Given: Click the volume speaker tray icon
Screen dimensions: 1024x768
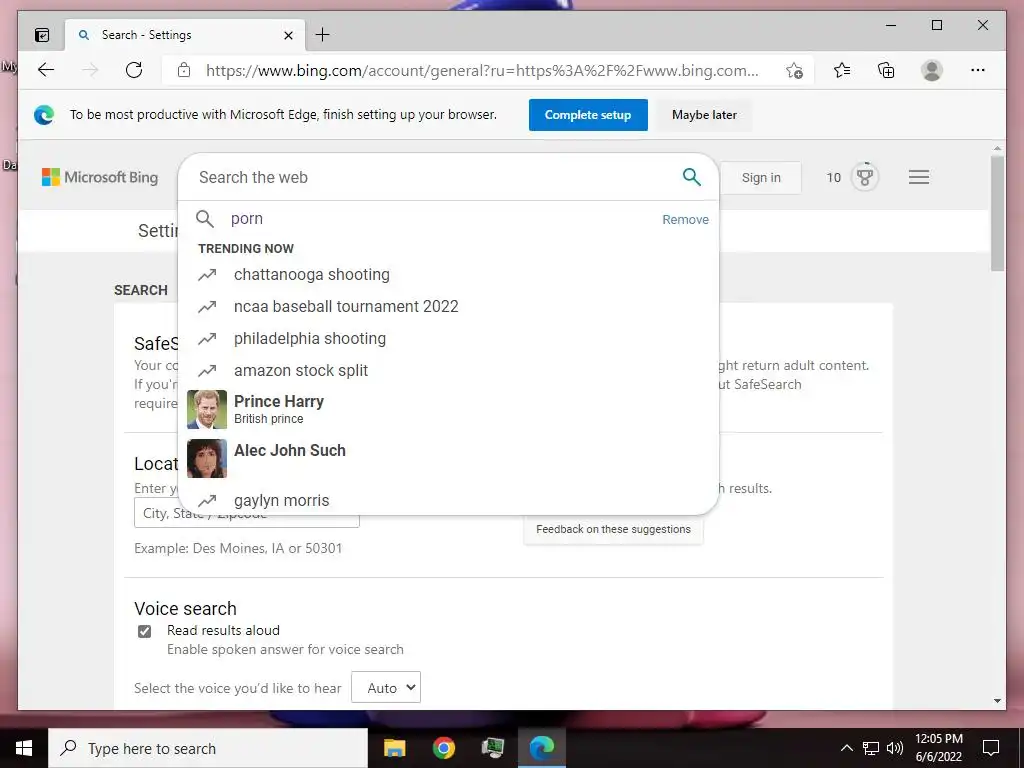Looking at the screenshot, I should [895, 748].
